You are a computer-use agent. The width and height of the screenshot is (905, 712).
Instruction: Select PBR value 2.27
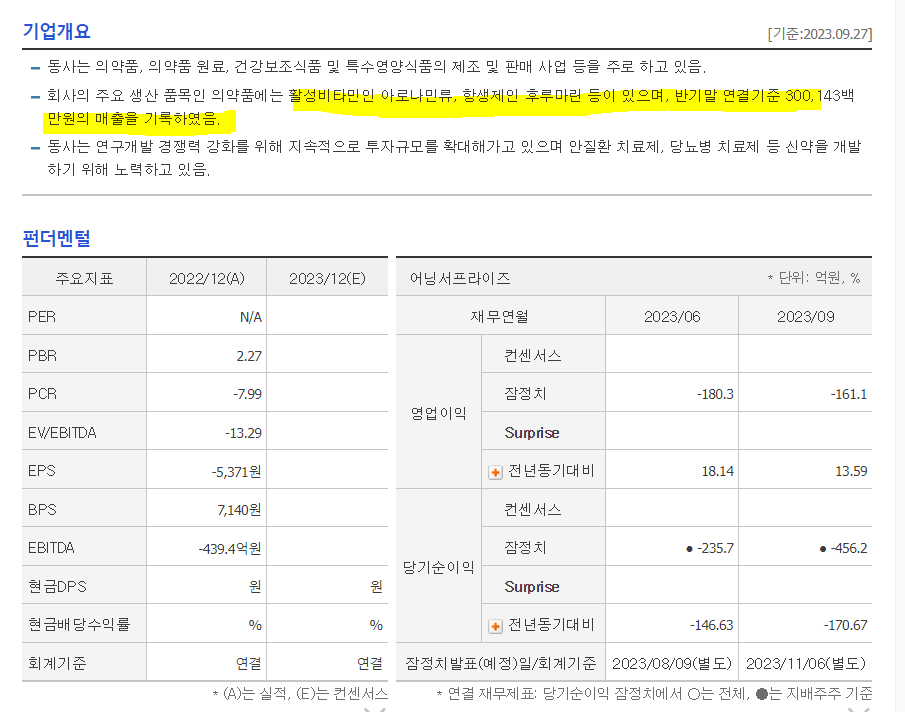pos(249,356)
